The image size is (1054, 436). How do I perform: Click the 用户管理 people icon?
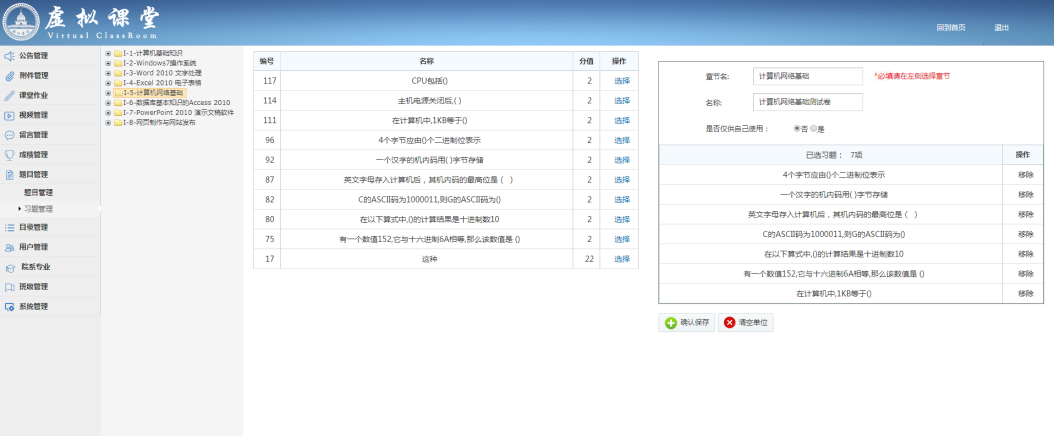tap(9, 247)
